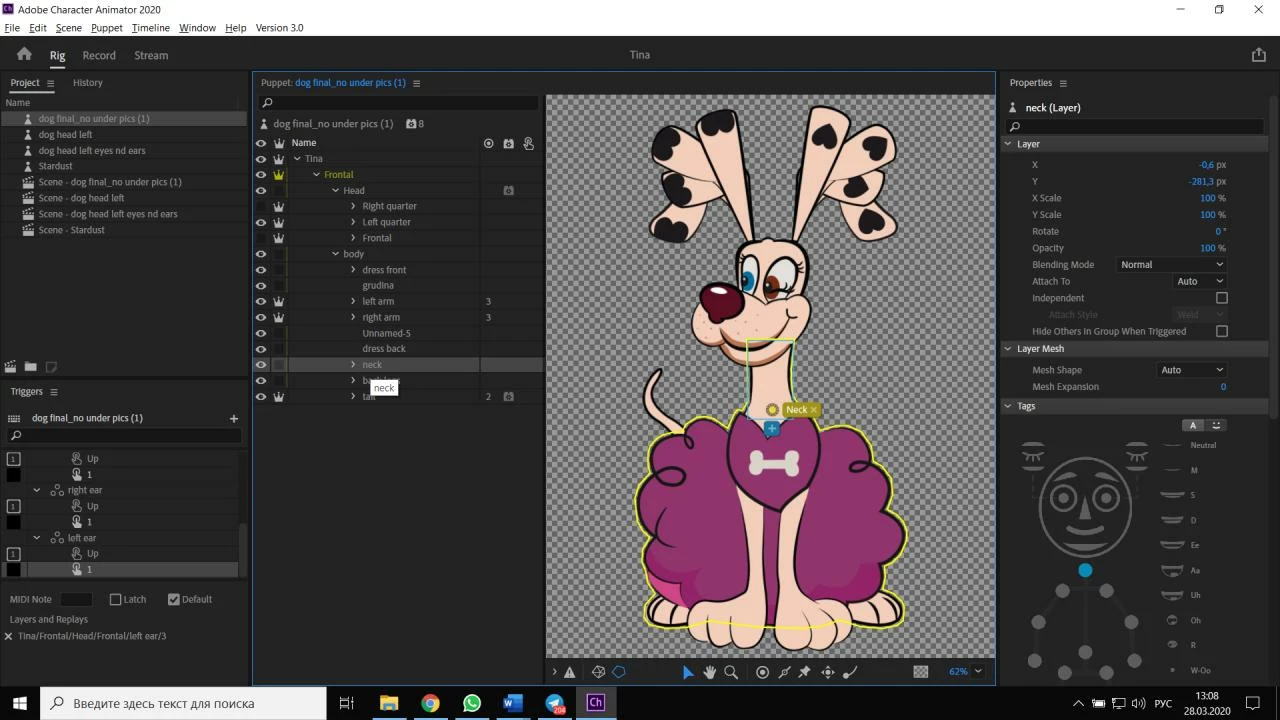Open the Mesh Shape dropdown
This screenshot has width=1280, height=720.
coord(1192,370)
